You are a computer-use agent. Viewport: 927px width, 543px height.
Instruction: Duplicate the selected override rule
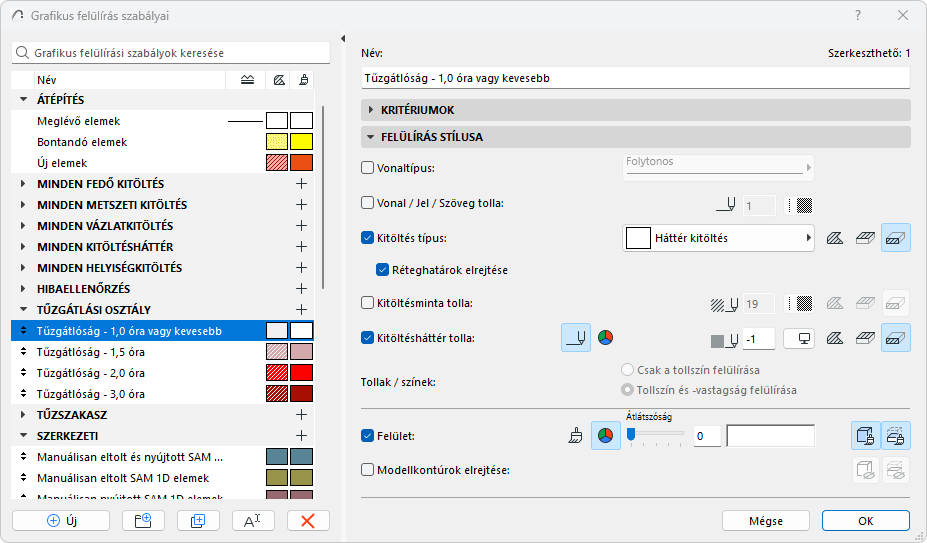(198, 521)
